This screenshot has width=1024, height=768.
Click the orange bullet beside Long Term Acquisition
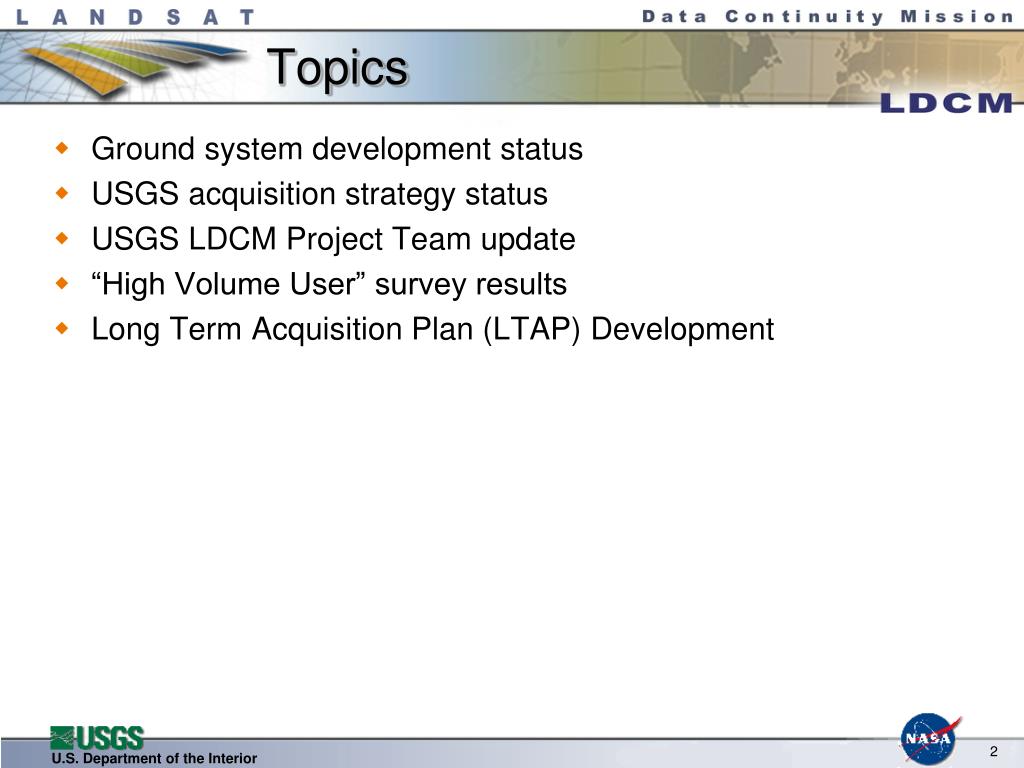coord(62,328)
